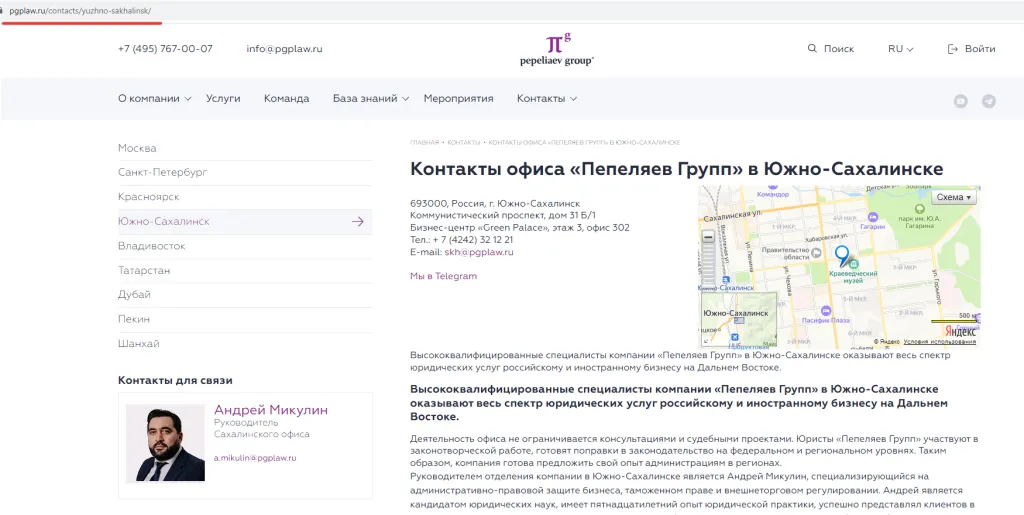1024x515 pixels.
Task: Click the Командор marker on map
Action: pyautogui.click(x=773, y=188)
